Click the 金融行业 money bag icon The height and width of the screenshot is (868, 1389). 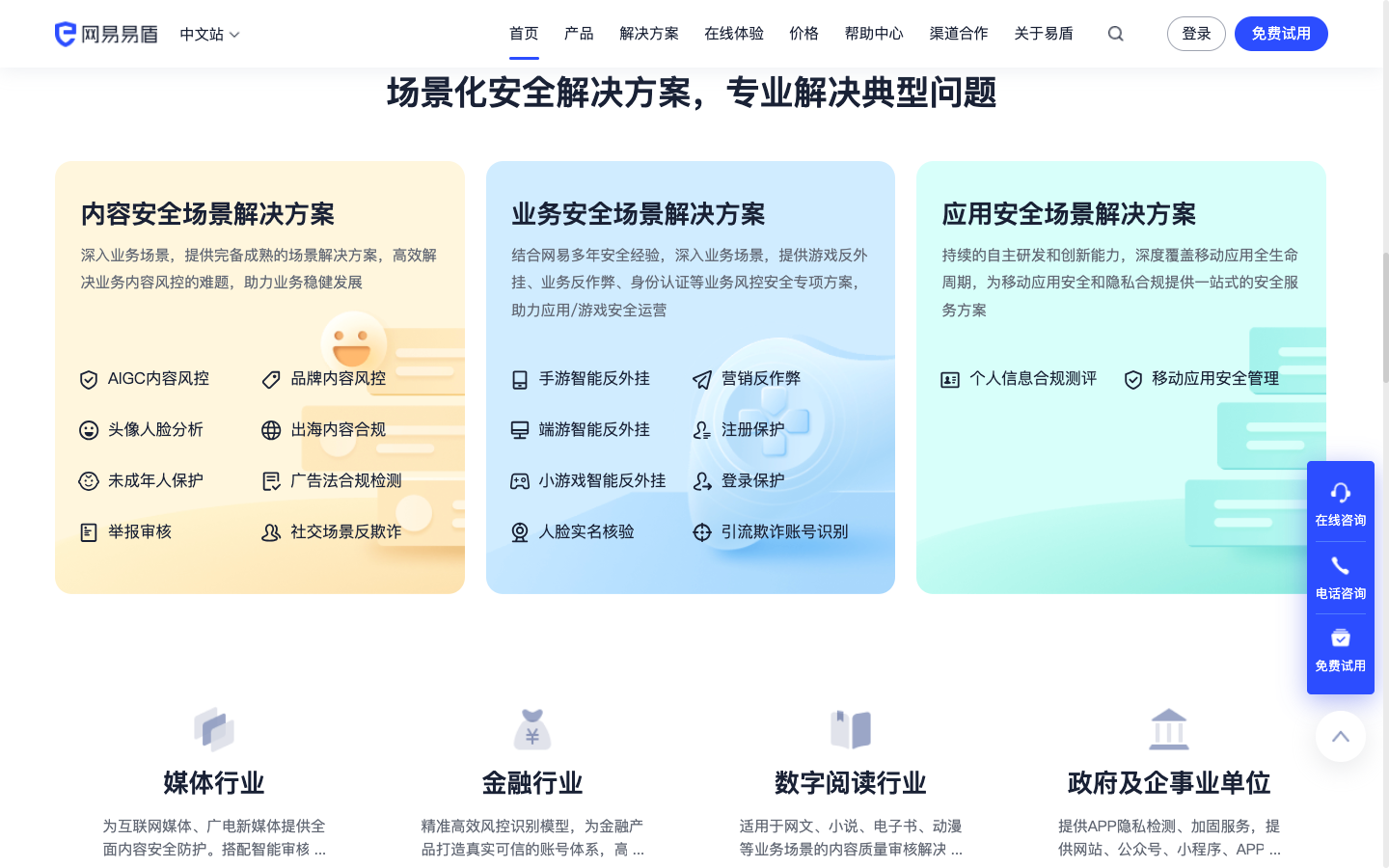click(532, 729)
